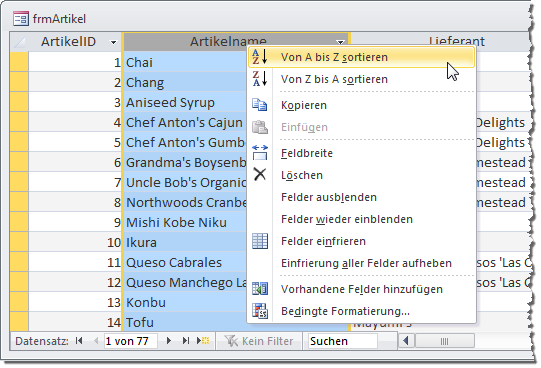Click the Feldbreite width icon
The height and width of the screenshot is (368, 541).
pos(260,152)
